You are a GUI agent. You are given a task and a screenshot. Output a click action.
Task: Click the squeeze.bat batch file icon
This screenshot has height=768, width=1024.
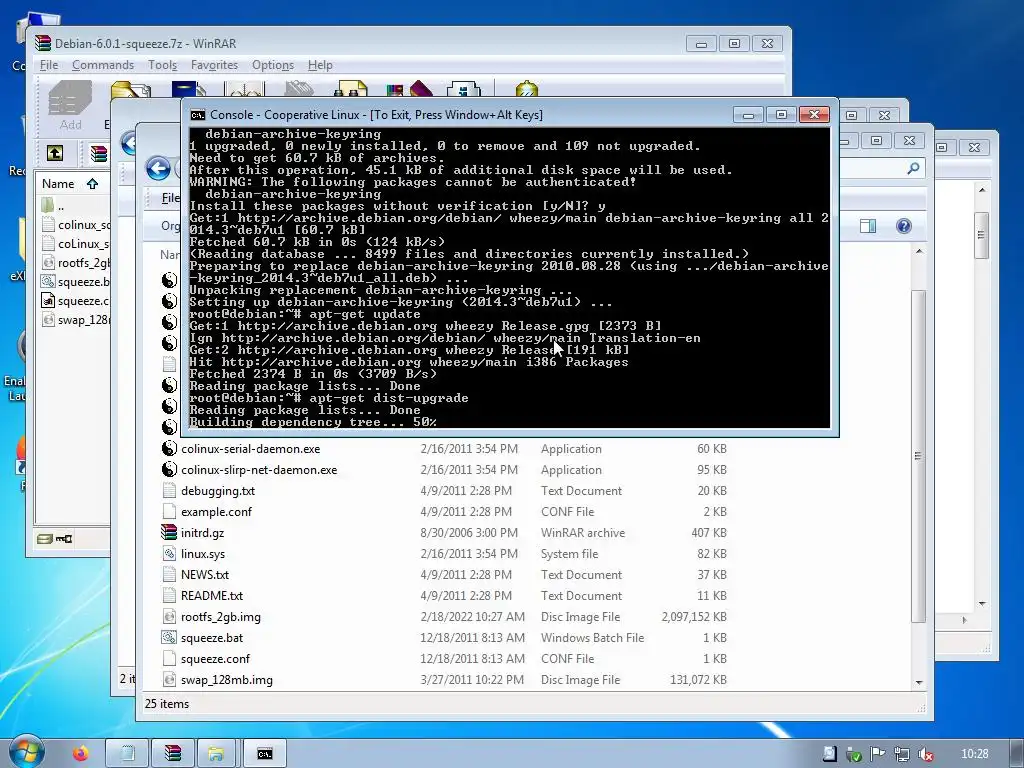pyautogui.click(x=169, y=637)
